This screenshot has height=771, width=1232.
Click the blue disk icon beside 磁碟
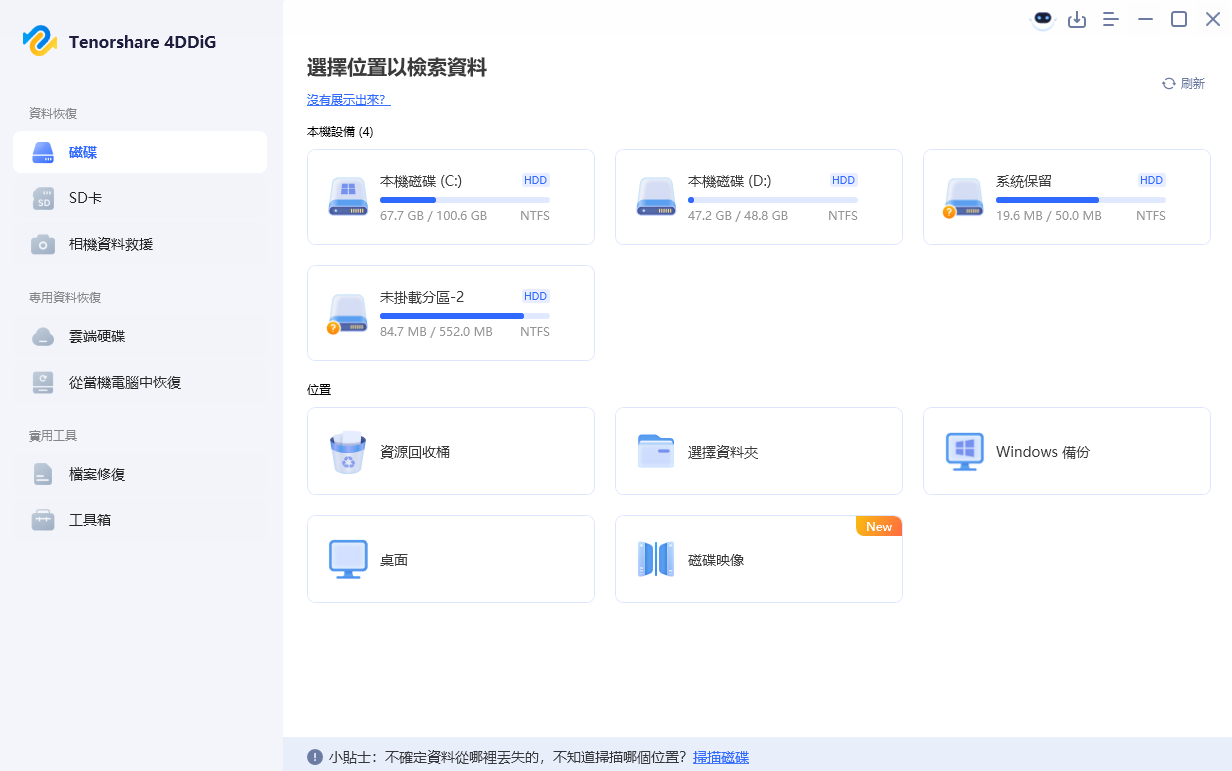(x=43, y=152)
